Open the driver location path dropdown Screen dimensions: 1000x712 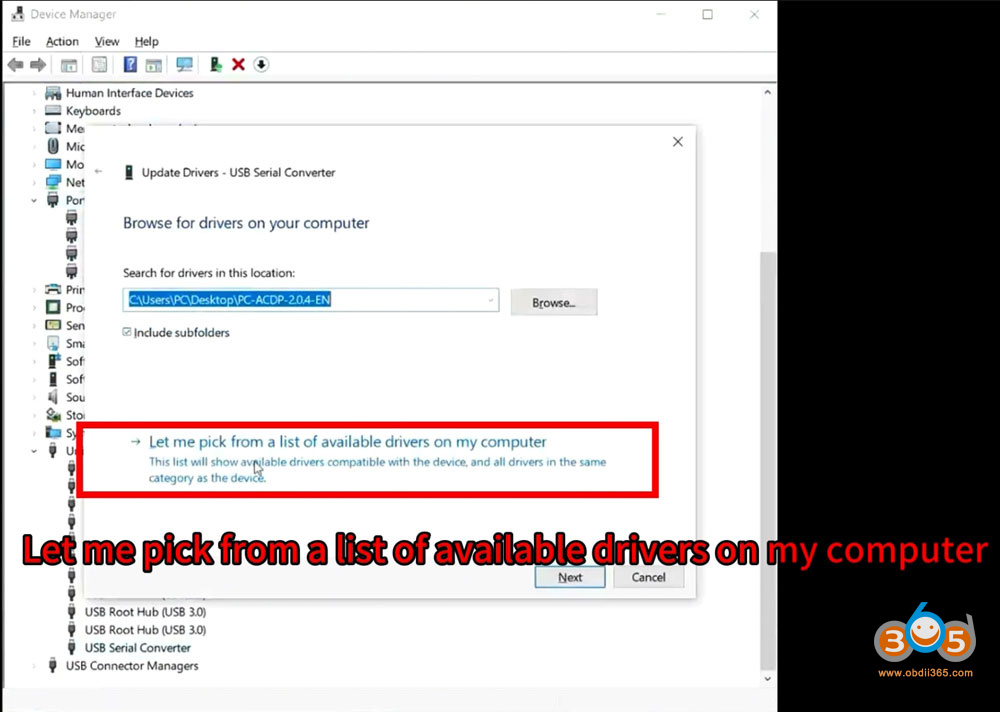coord(490,300)
